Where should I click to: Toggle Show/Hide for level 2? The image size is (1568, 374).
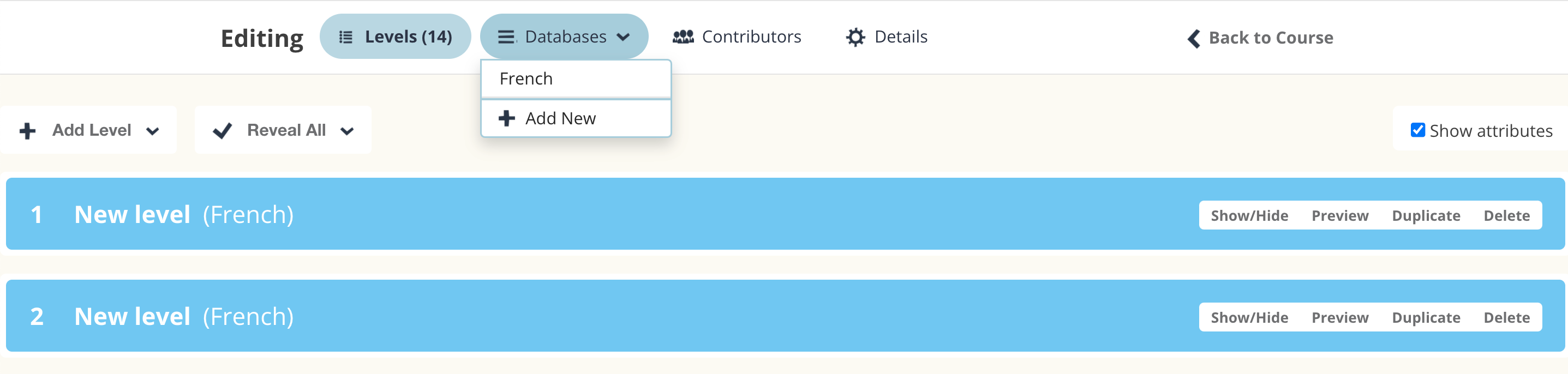coord(1249,317)
